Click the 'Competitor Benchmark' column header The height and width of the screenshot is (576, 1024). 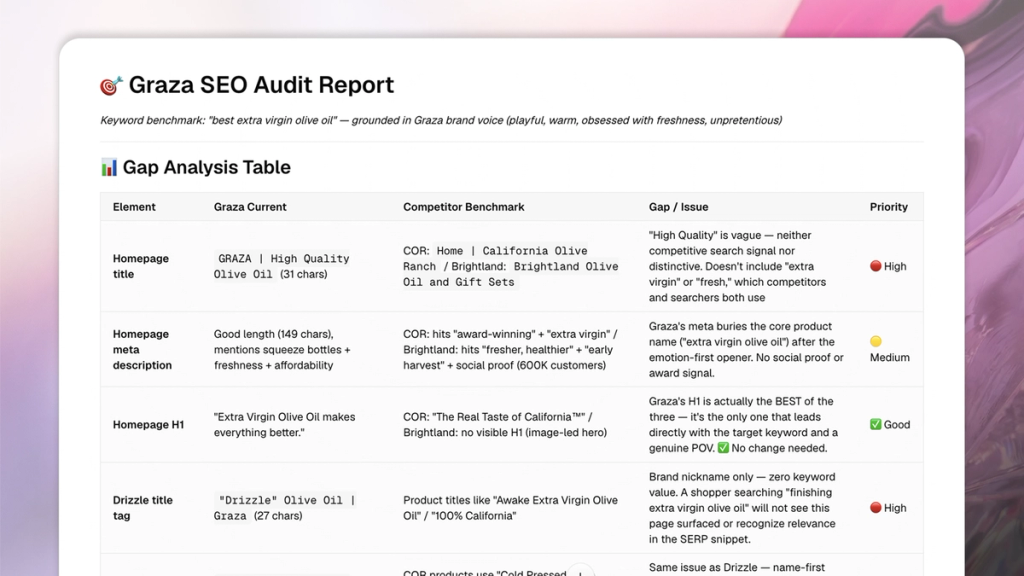point(464,207)
